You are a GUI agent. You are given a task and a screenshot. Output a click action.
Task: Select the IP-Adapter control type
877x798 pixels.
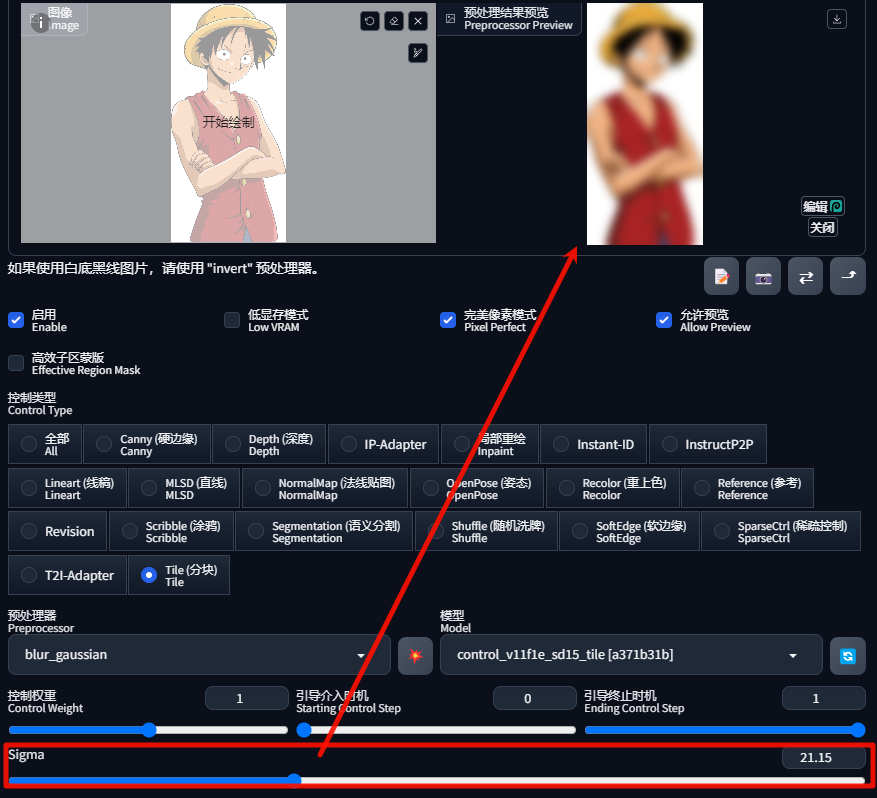(x=384, y=445)
